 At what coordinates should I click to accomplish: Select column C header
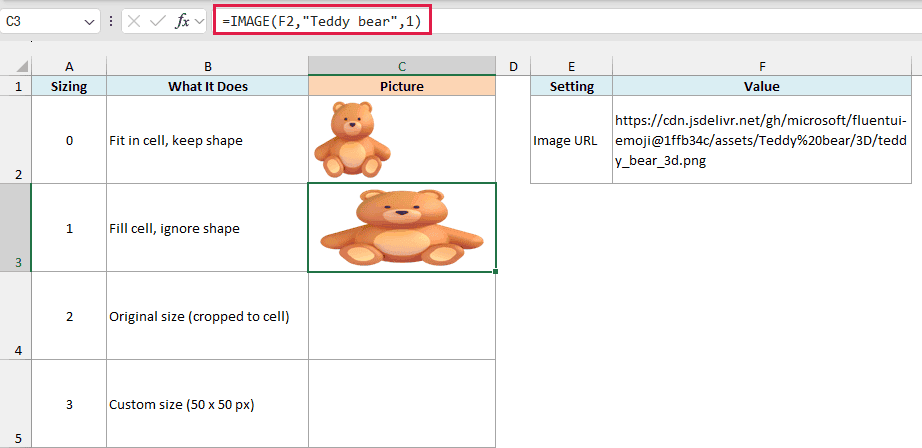tap(402, 66)
